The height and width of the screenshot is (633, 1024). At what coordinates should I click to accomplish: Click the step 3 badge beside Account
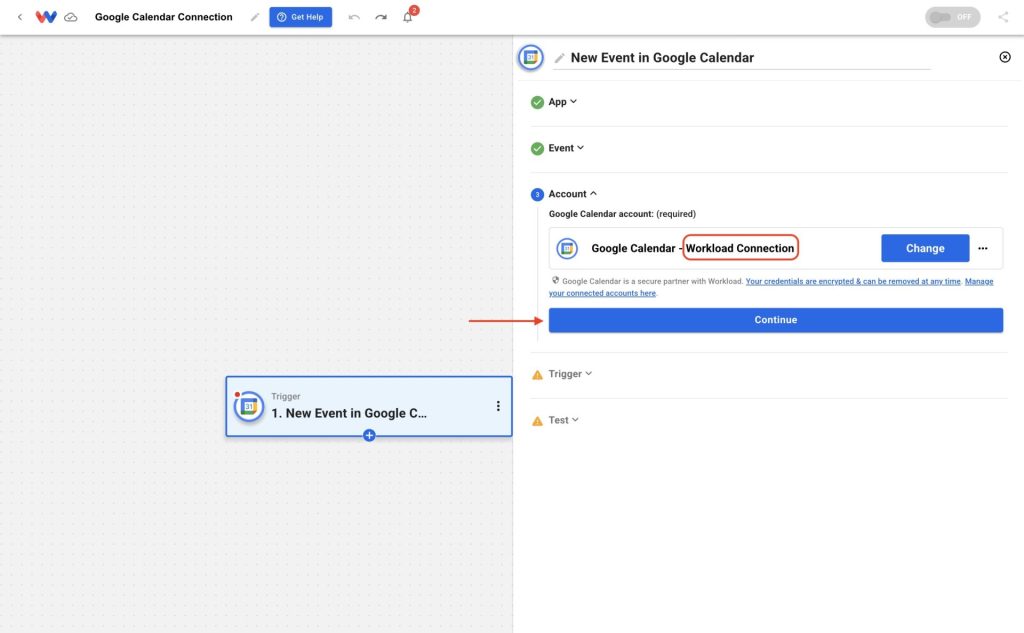[537, 195]
